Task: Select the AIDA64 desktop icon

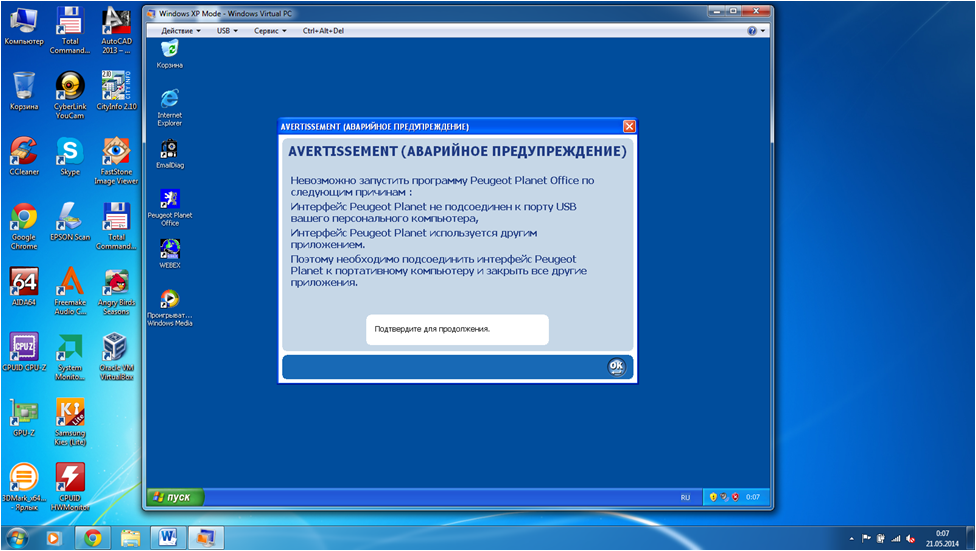Action: click(x=24, y=286)
